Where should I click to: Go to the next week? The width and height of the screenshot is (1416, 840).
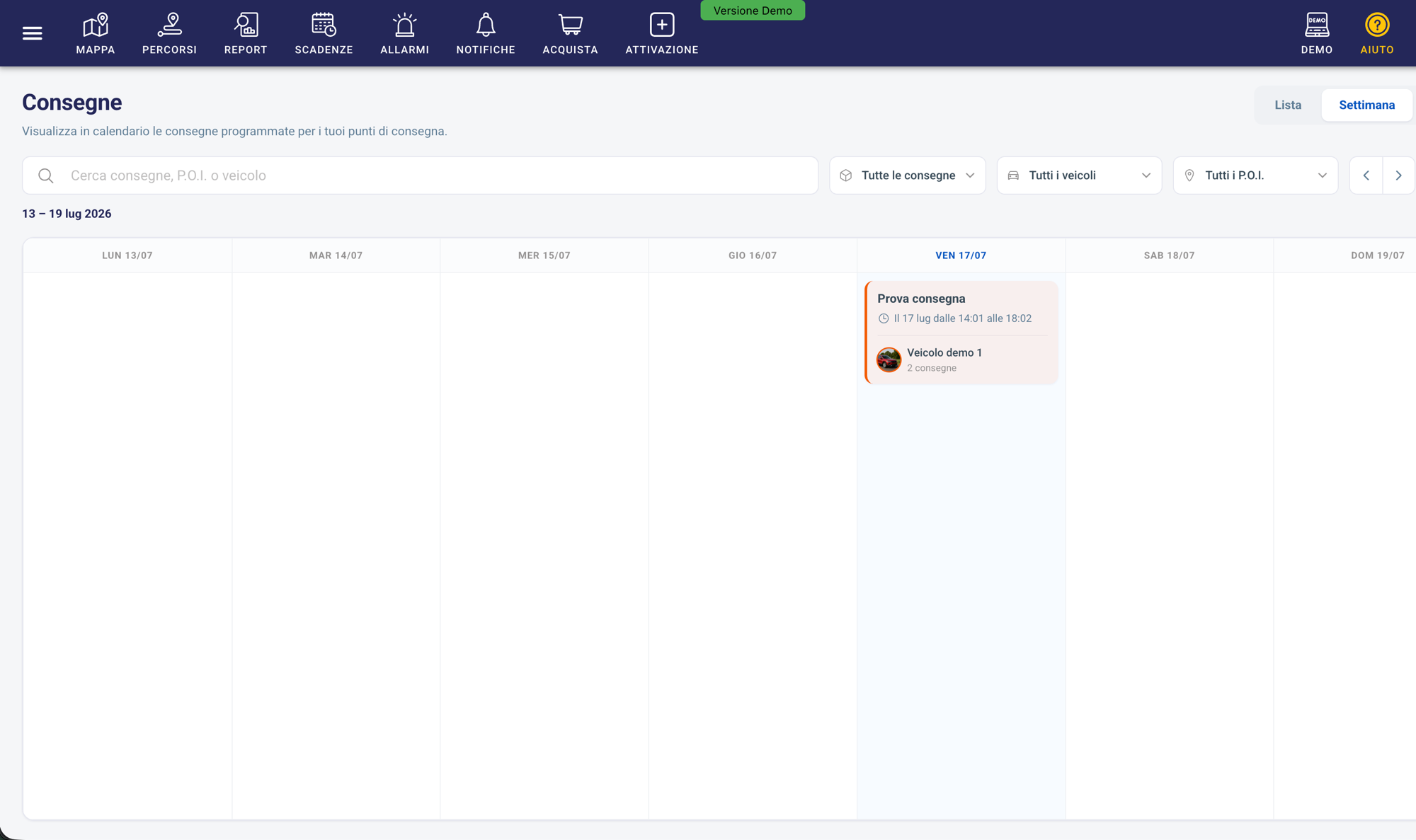click(x=1398, y=176)
